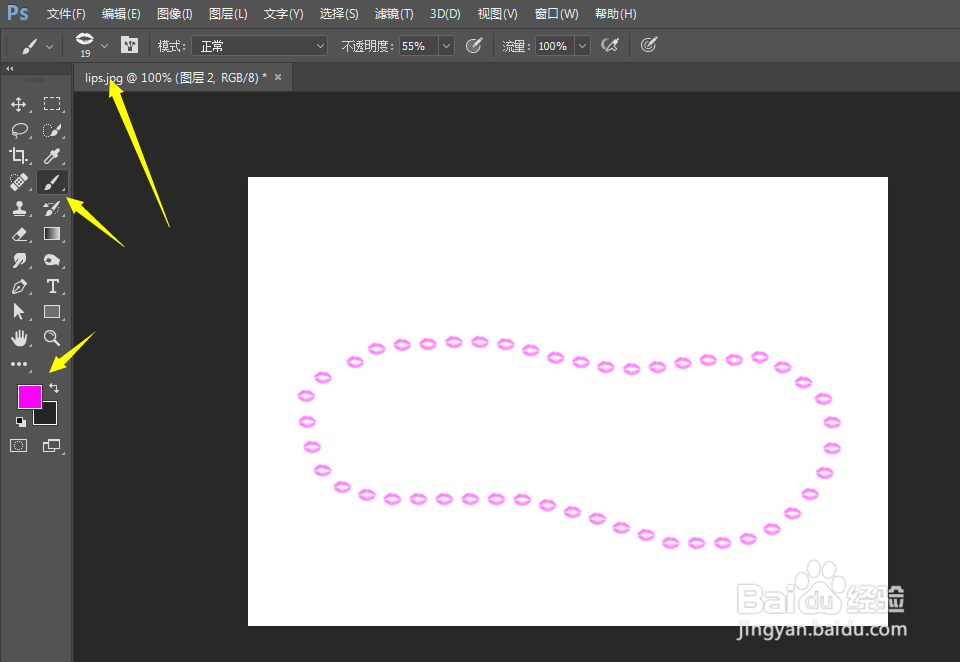This screenshot has width=960, height=662.
Task: Select the Crop tool
Action: (18, 156)
